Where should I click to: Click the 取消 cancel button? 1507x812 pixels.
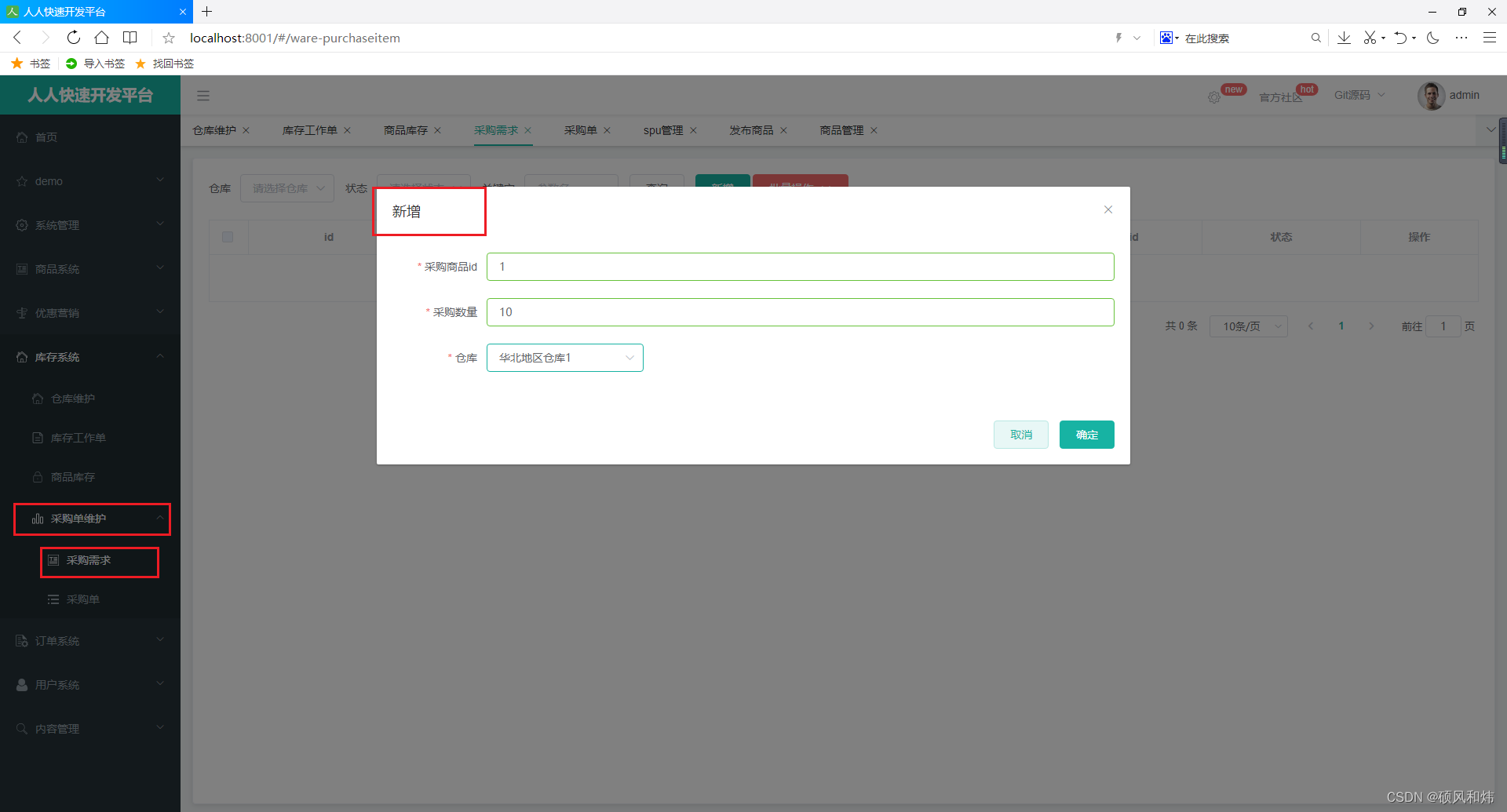(x=1021, y=435)
